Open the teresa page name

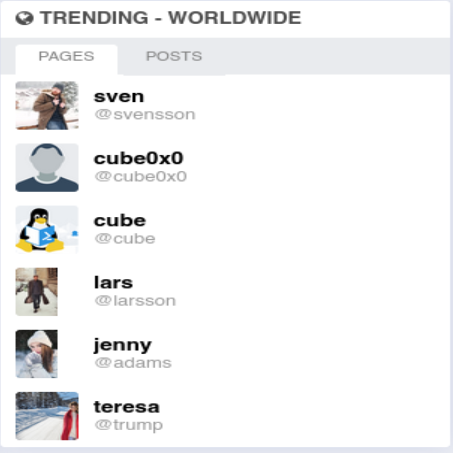(127, 407)
